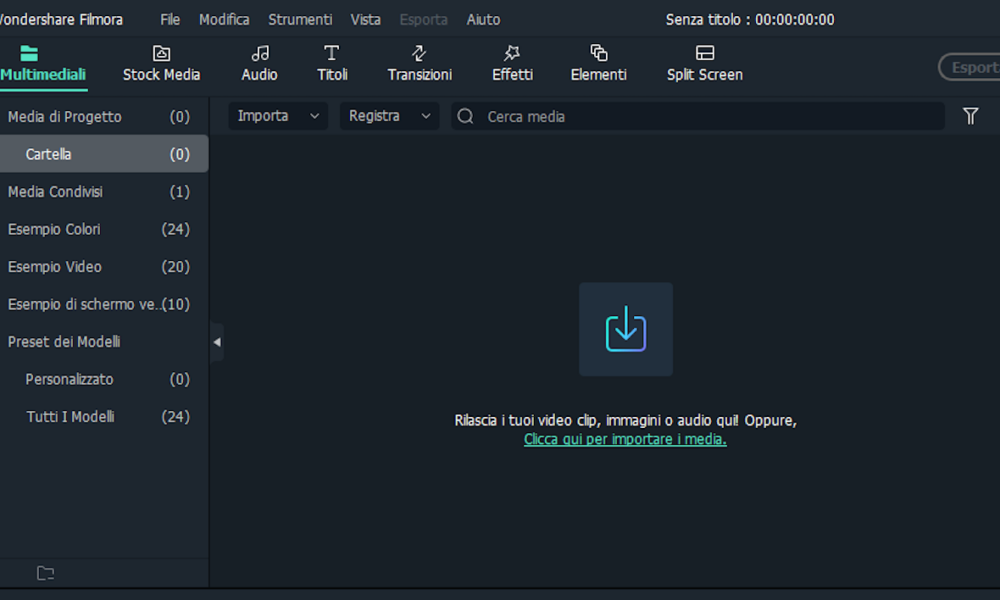The height and width of the screenshot is (600, 1000).
Task: Select the Titoli (Titles) tool
Action: 332,62
